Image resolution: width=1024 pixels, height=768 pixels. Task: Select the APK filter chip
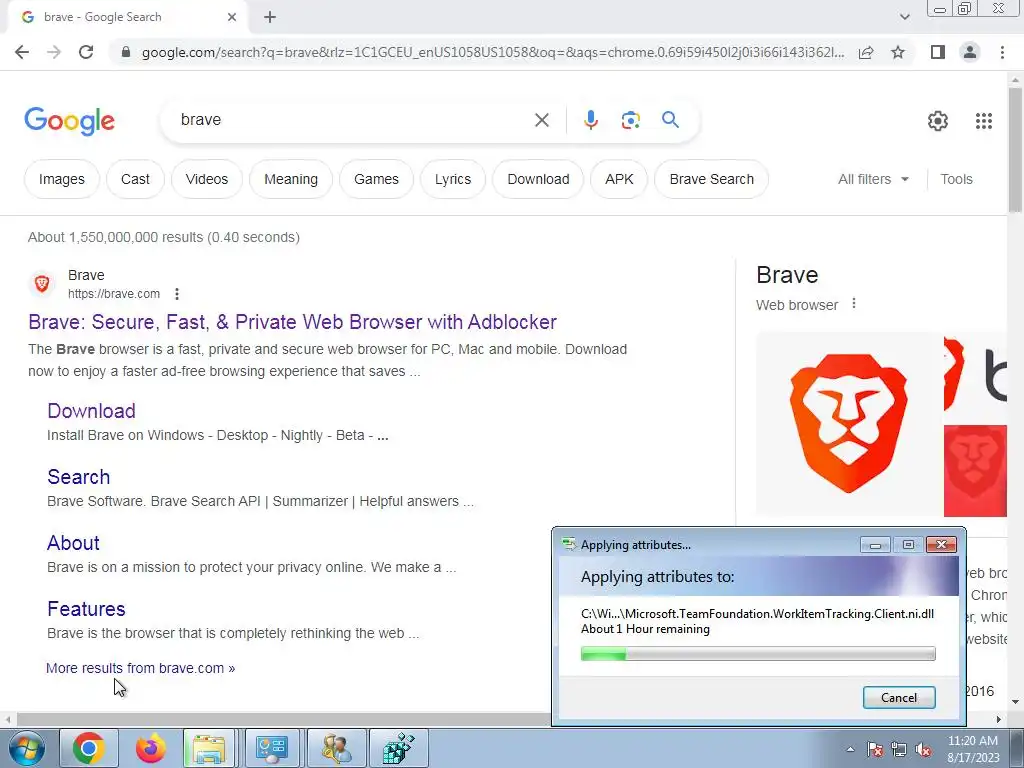pyautogui.click(x=619, y=179)
